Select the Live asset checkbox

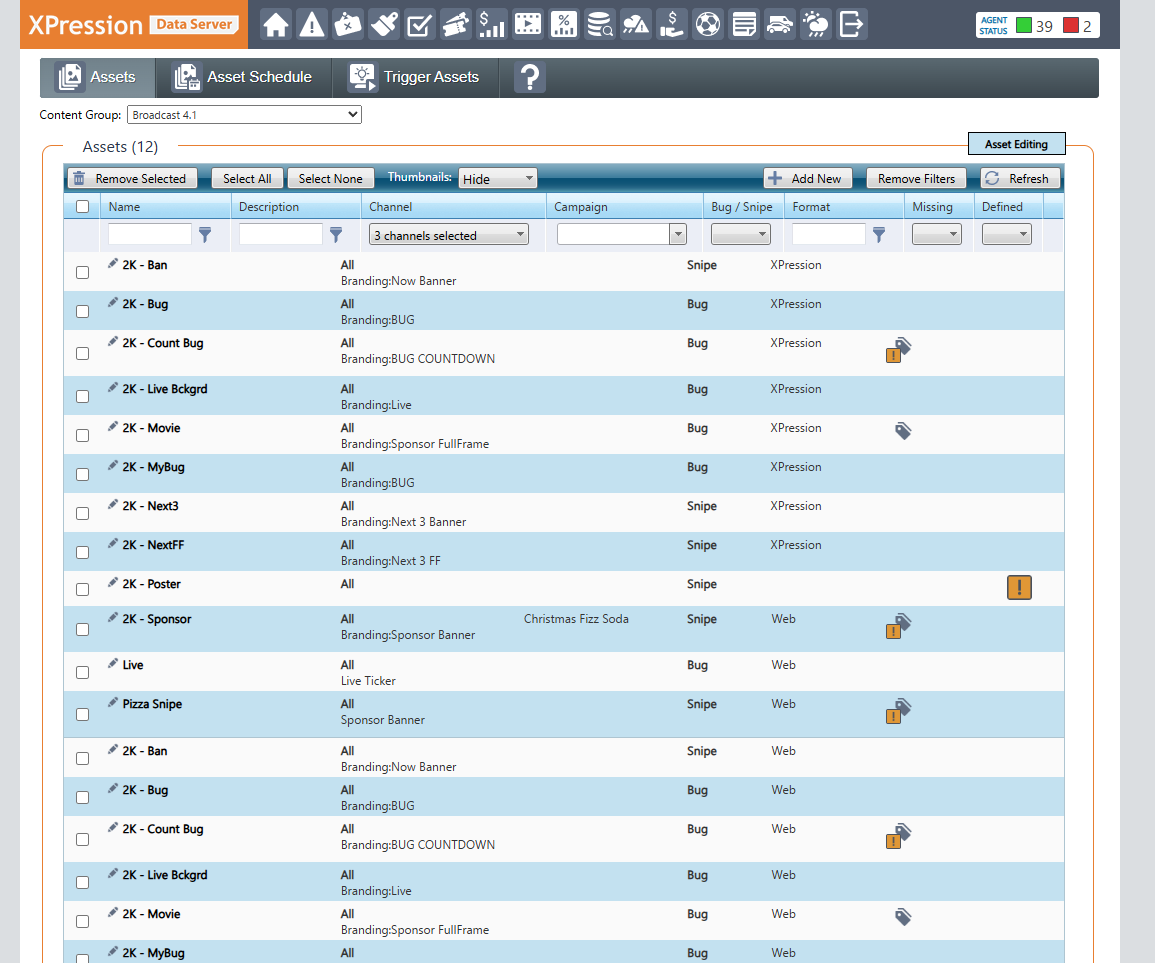pyautogui.click(x=83, y=675)
